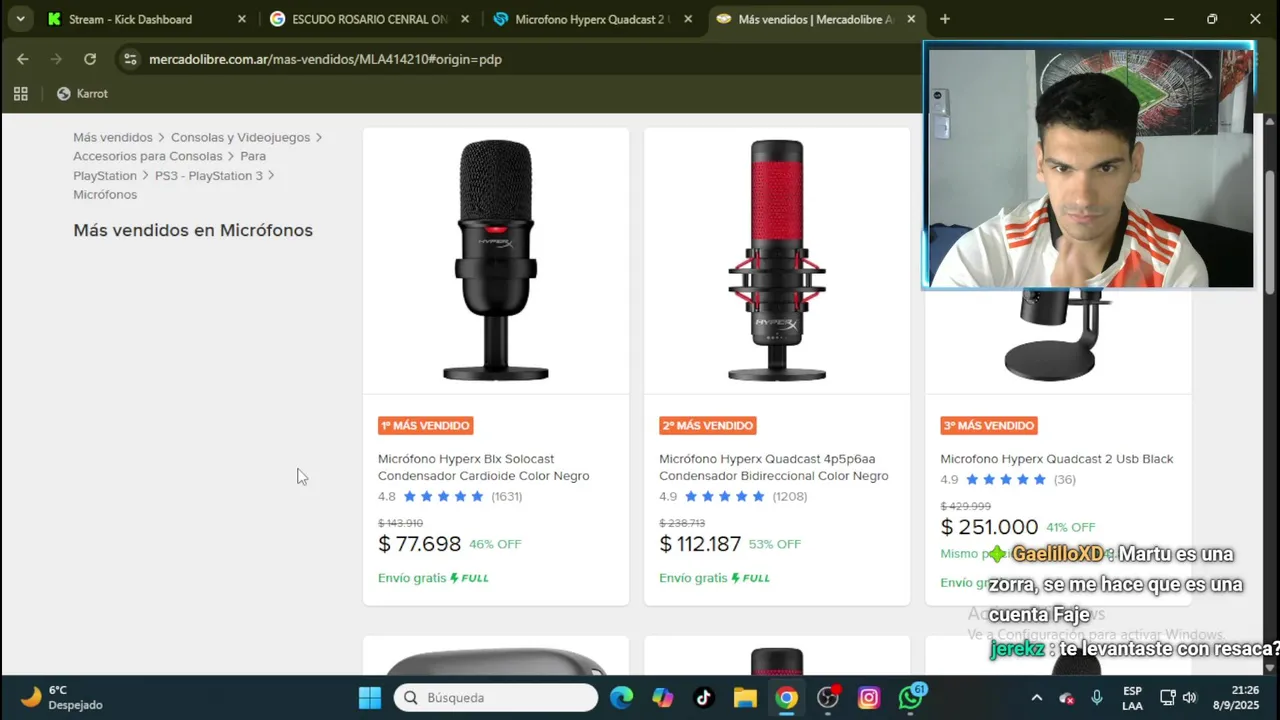The height and width of the screenshot is (720, 1280).
Task: Open the weather widget 6°C Despejado
Action: (62, 697)
